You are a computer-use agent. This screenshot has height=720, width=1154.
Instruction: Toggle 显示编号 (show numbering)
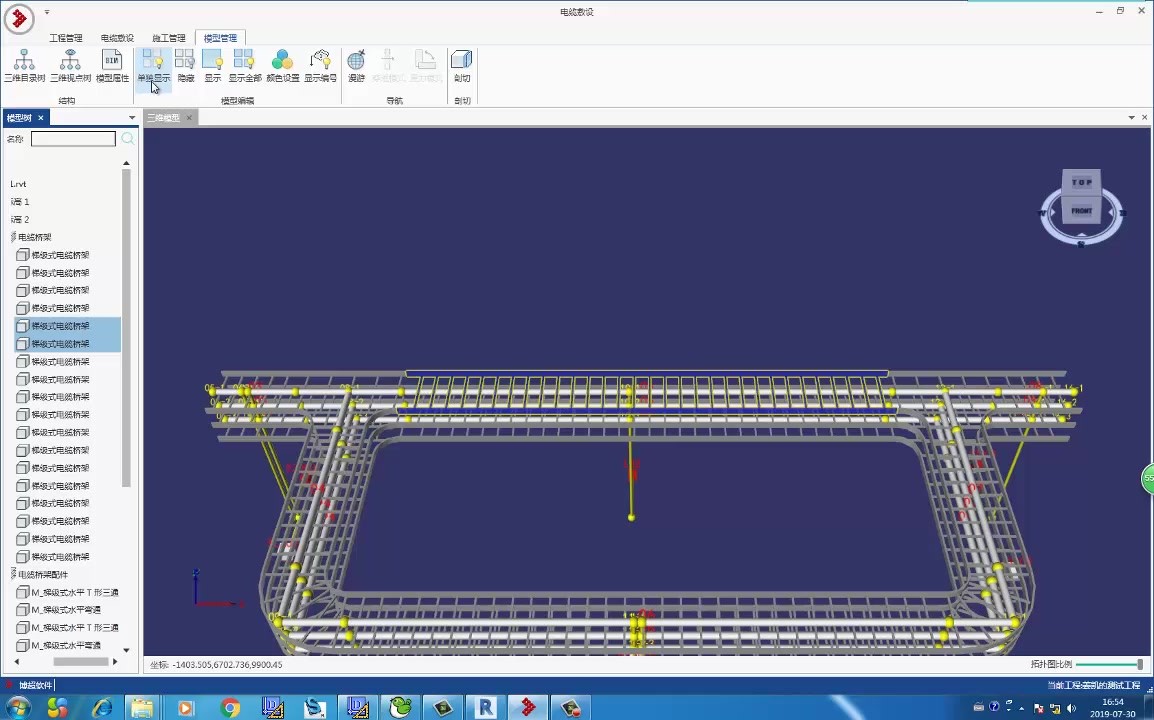(x=320, y=66)
